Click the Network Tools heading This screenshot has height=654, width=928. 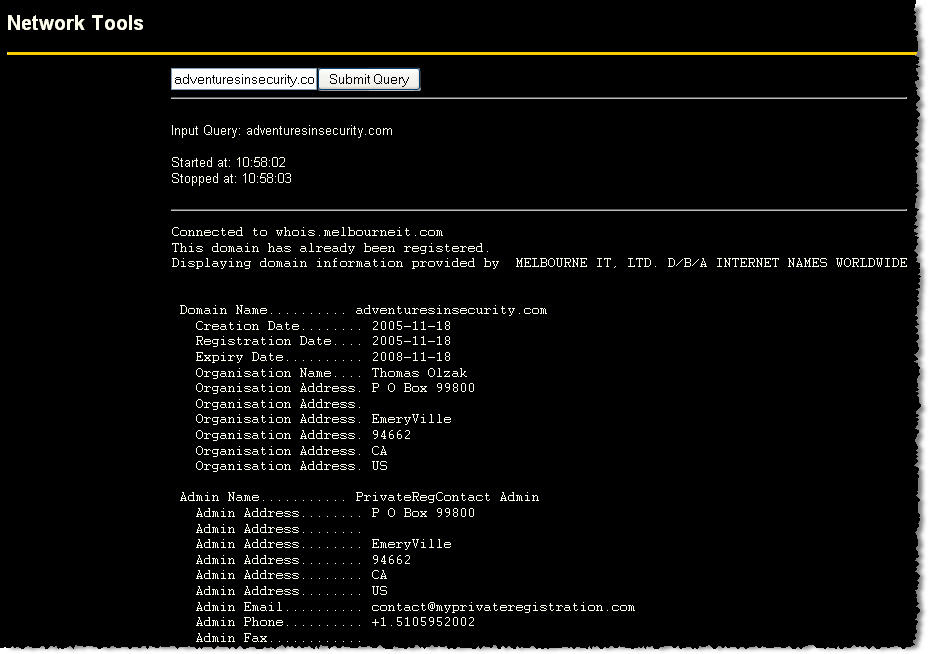pos(75,22)
